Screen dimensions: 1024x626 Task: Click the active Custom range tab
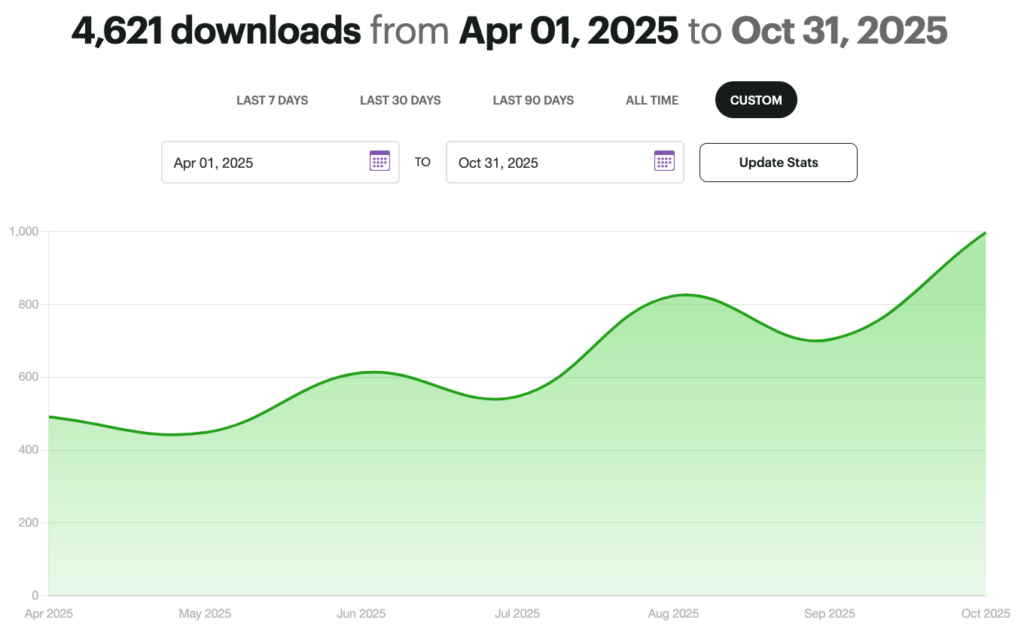coord(756,100)
